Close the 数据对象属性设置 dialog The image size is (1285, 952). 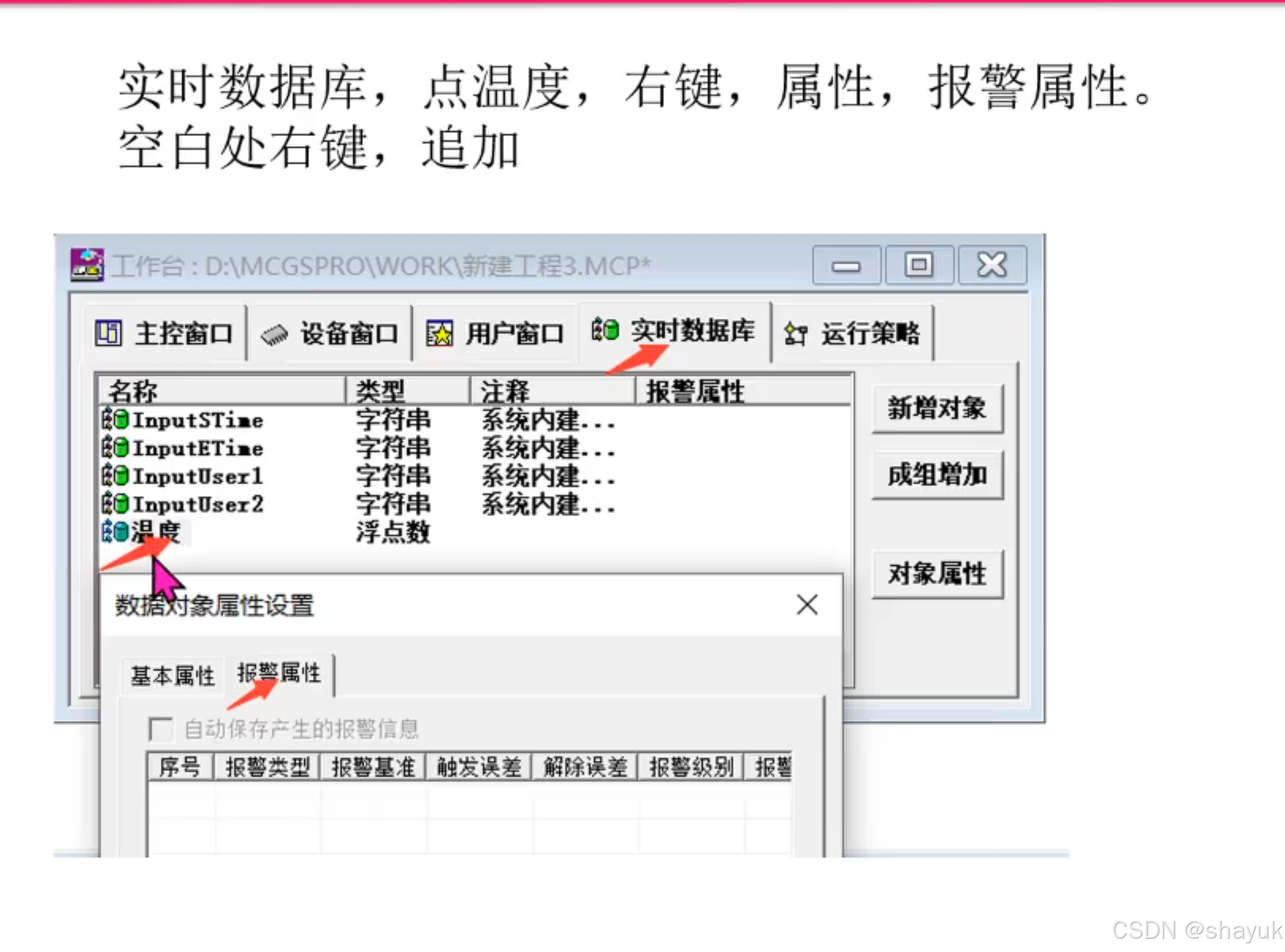(807, 605)
